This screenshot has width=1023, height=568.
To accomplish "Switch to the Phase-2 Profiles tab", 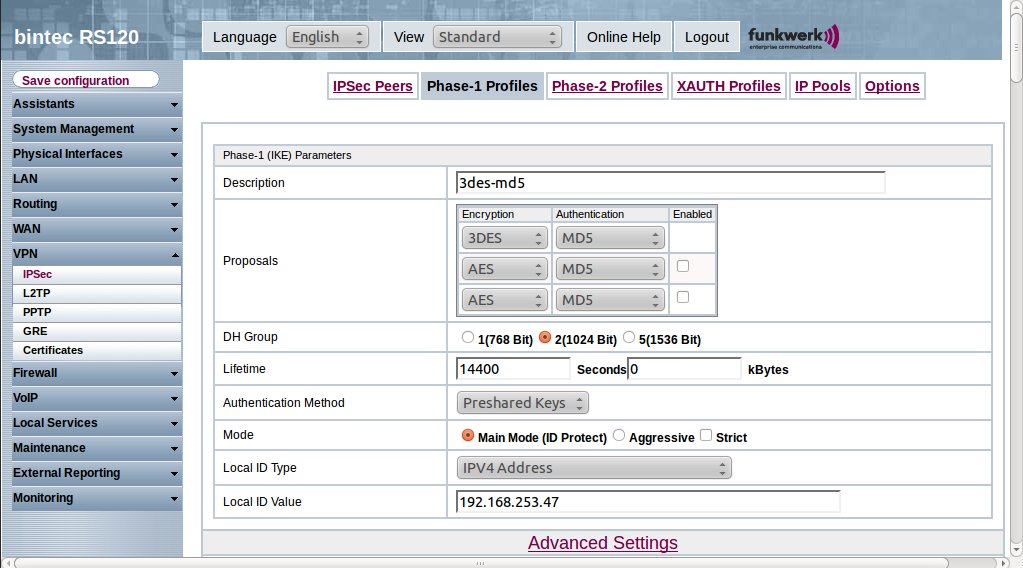I will coord(607,86).
